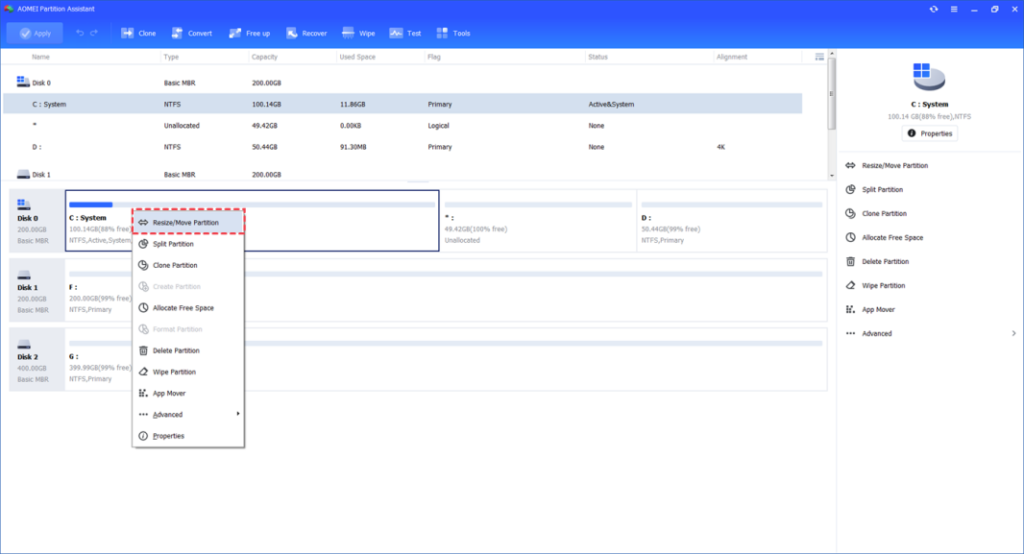
Task: Open the Recover tool
Action: 292,33
